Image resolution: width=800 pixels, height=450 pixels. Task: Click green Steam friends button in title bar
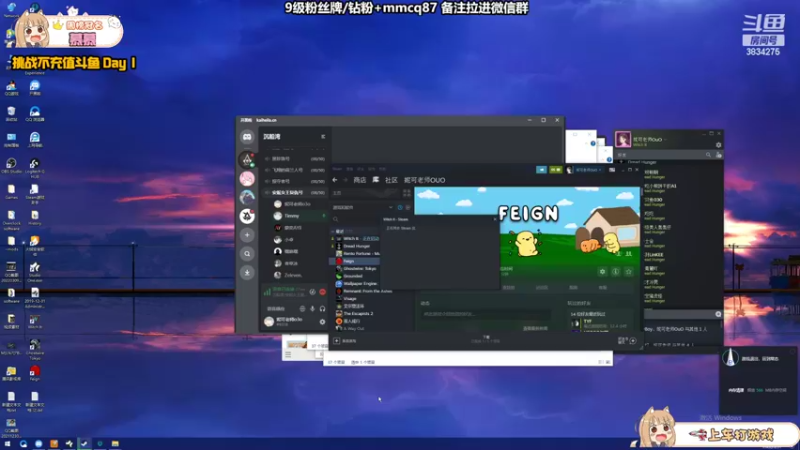tap(556, 170)
